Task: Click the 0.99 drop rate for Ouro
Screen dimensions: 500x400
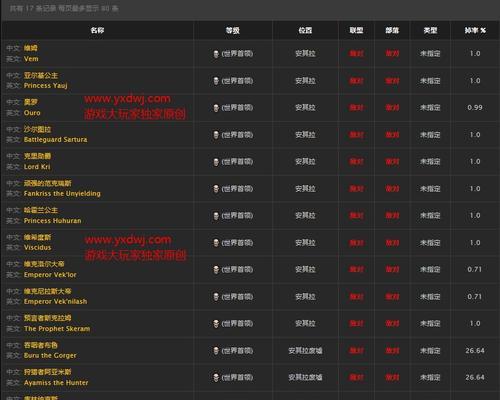Action: pos(475,108)
